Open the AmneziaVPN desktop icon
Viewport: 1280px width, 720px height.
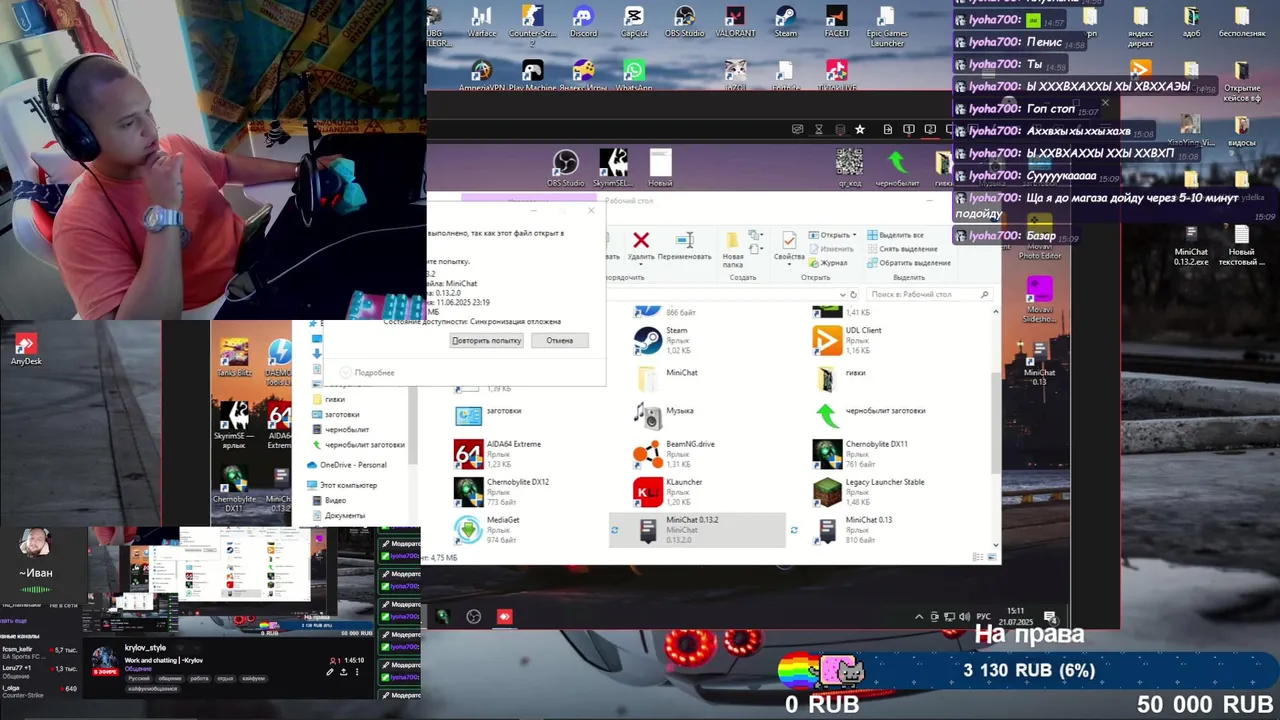[x=481, y=76]
